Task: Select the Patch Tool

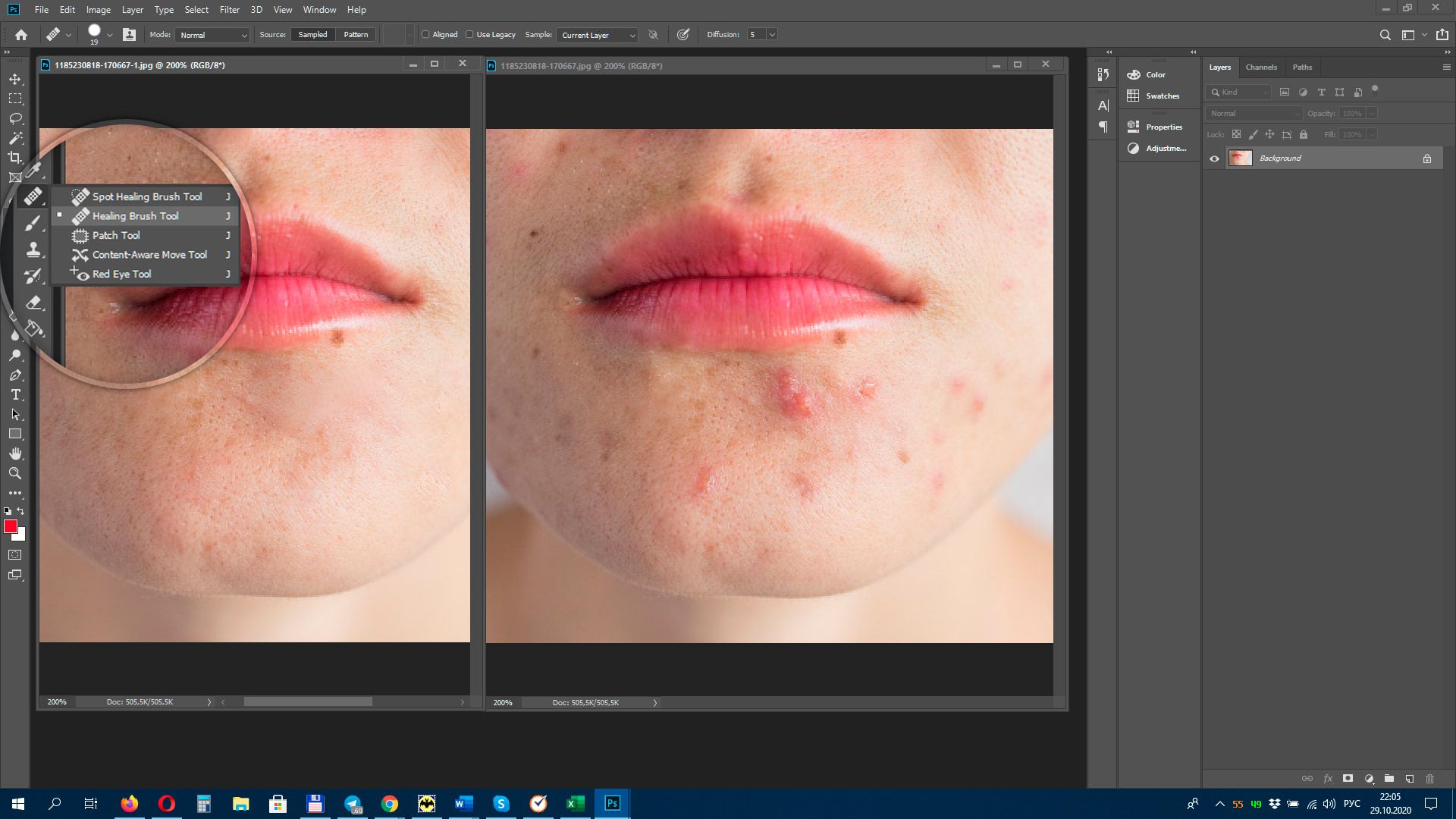Action: tap(115, 235)
